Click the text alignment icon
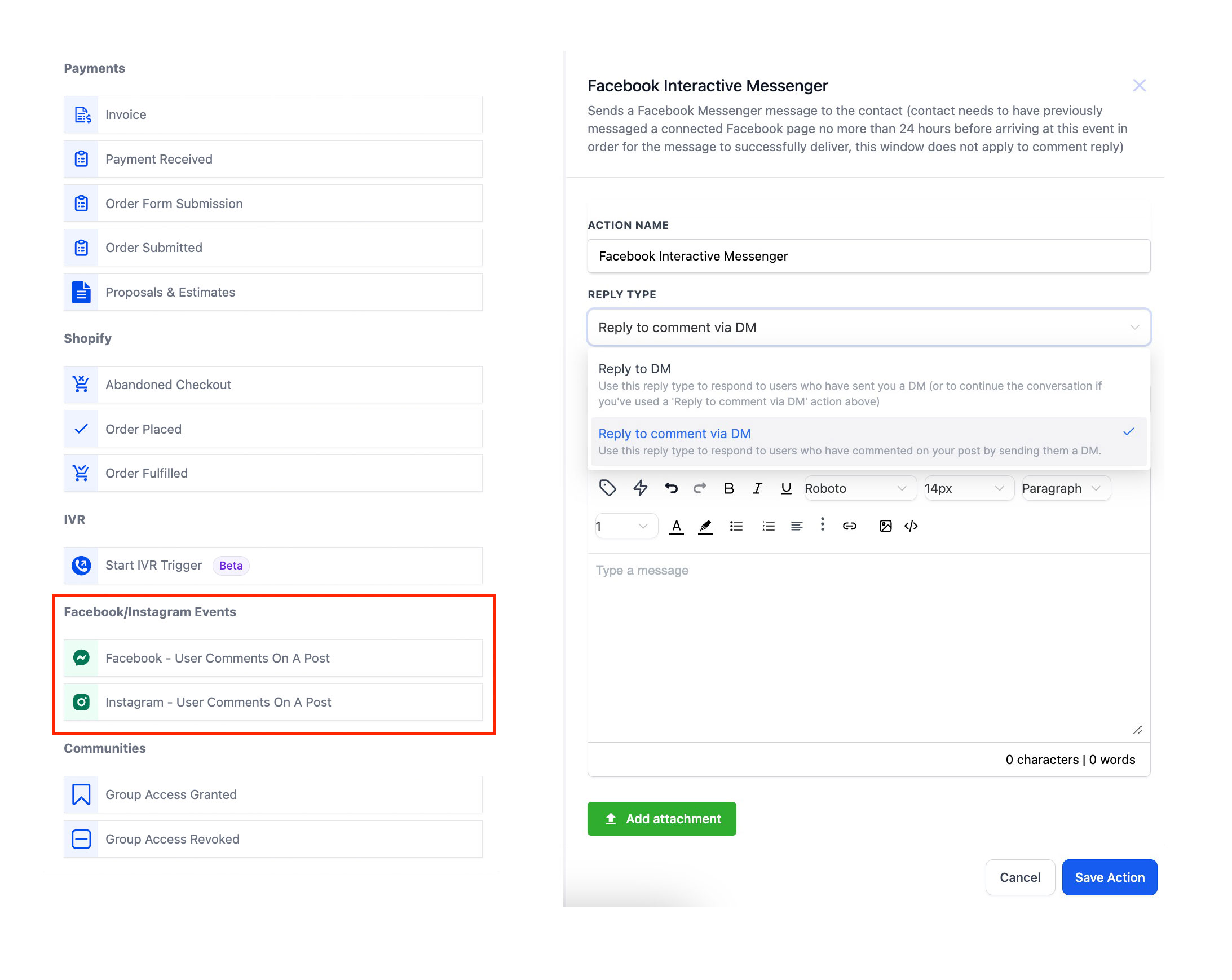 point(797,526)
